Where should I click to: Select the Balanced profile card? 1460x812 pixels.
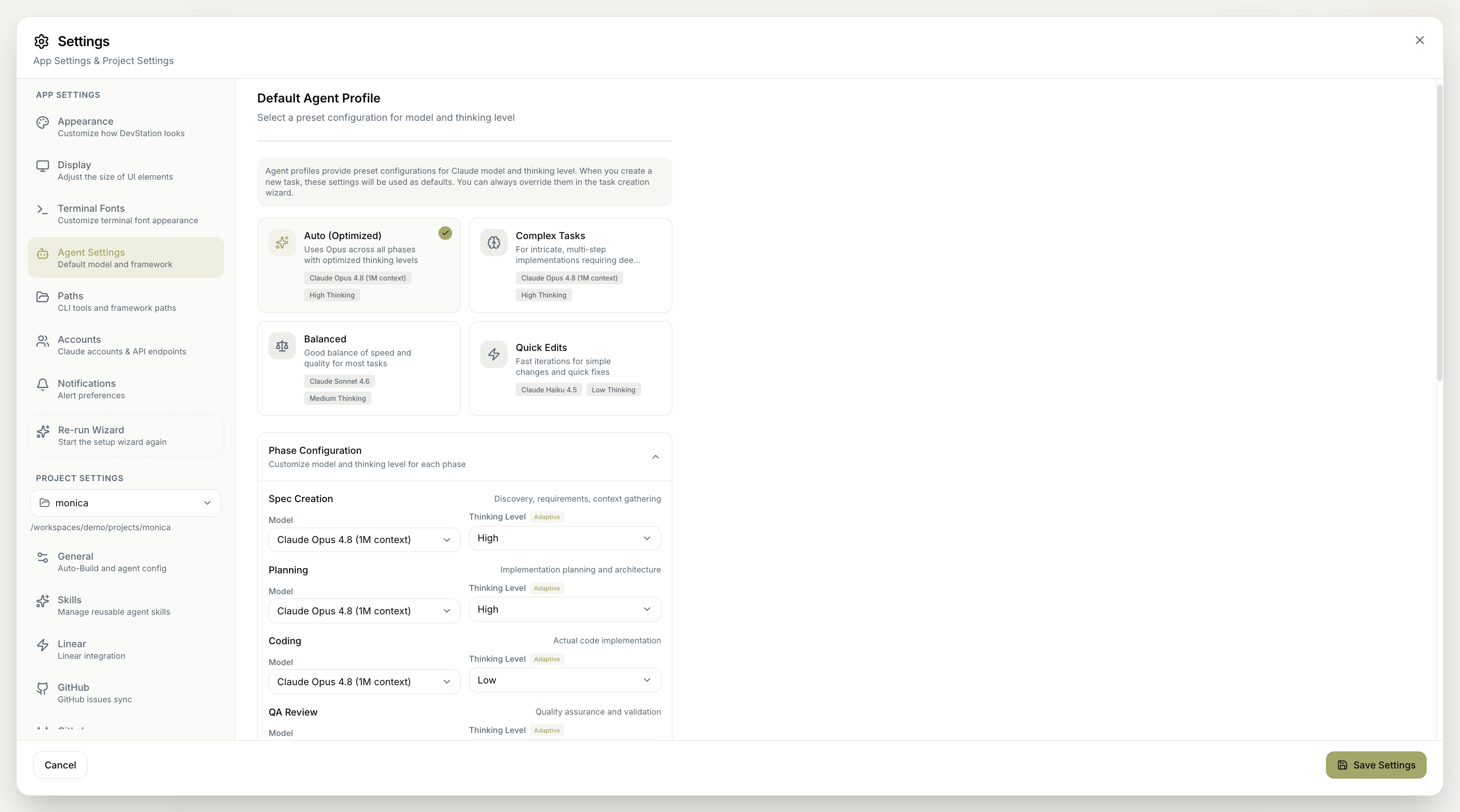pos(359,368)
